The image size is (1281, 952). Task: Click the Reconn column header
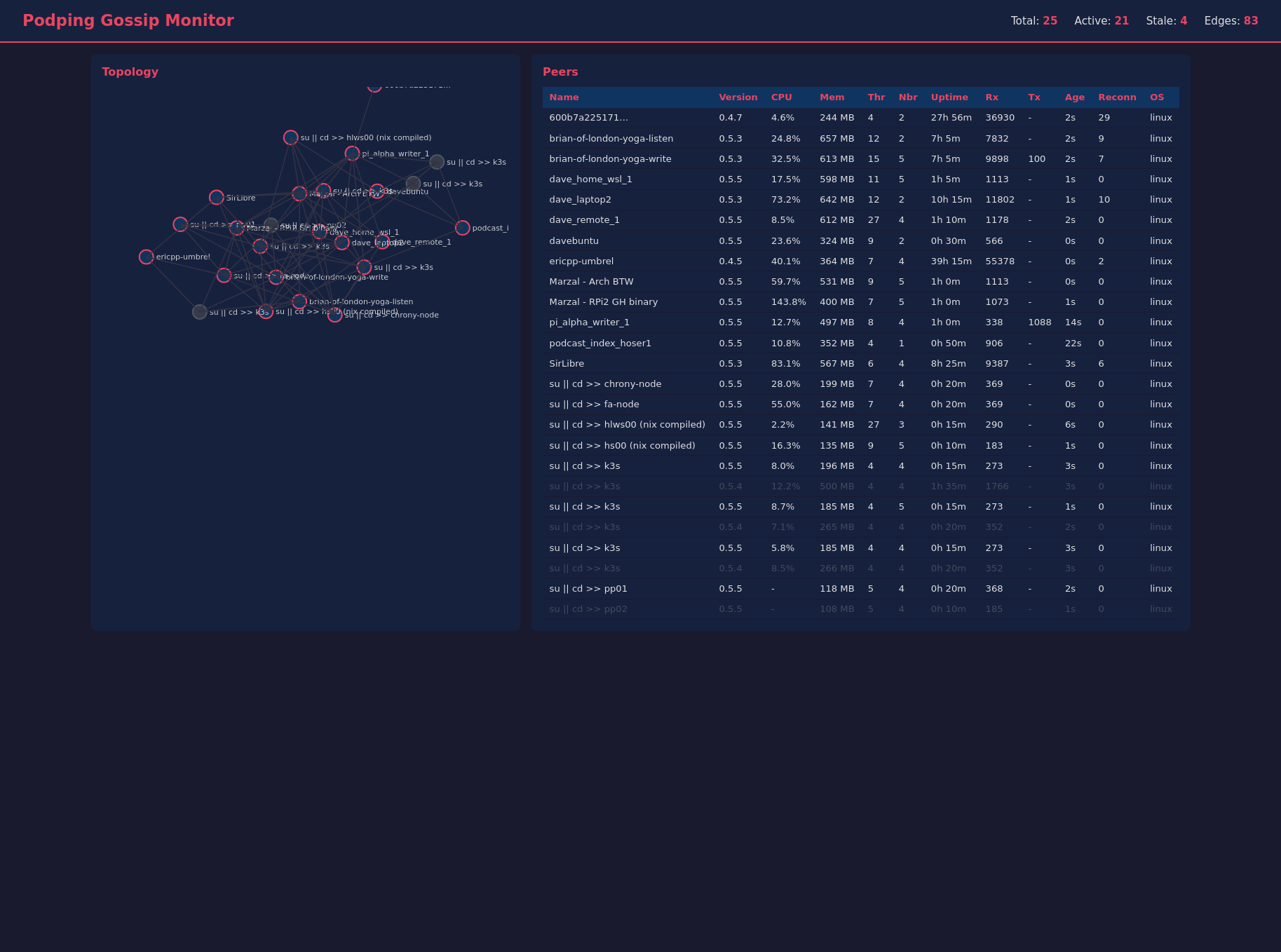(1117, 97)
